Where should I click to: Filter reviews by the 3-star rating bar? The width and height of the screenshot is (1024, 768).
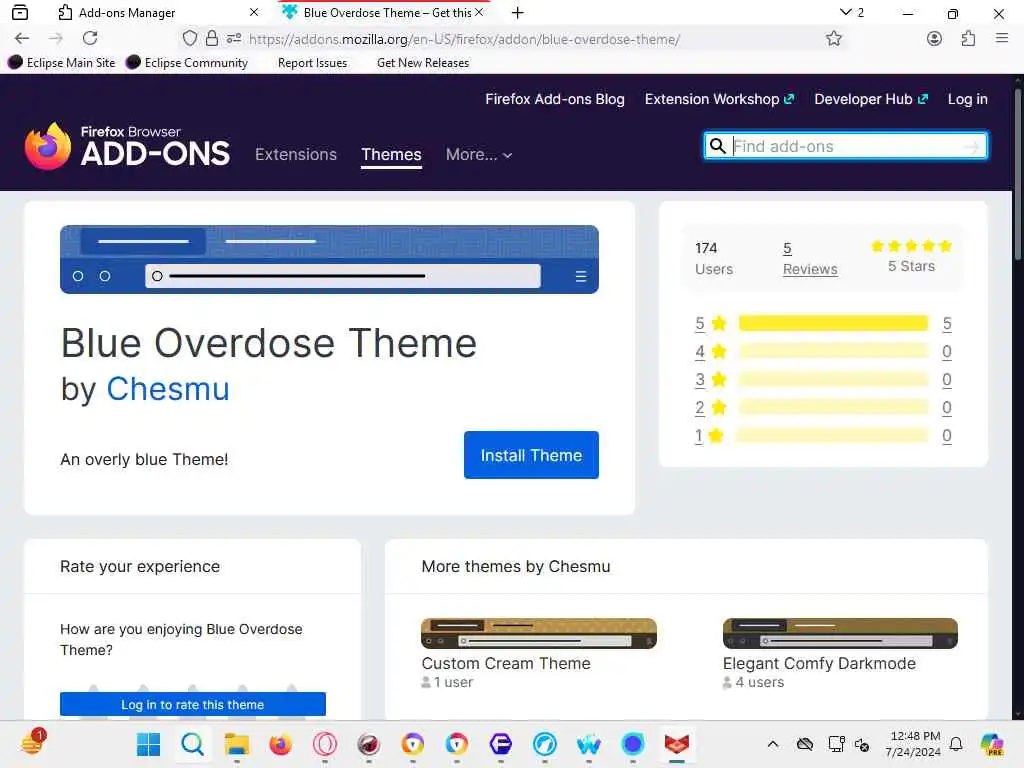click(833, 379)
